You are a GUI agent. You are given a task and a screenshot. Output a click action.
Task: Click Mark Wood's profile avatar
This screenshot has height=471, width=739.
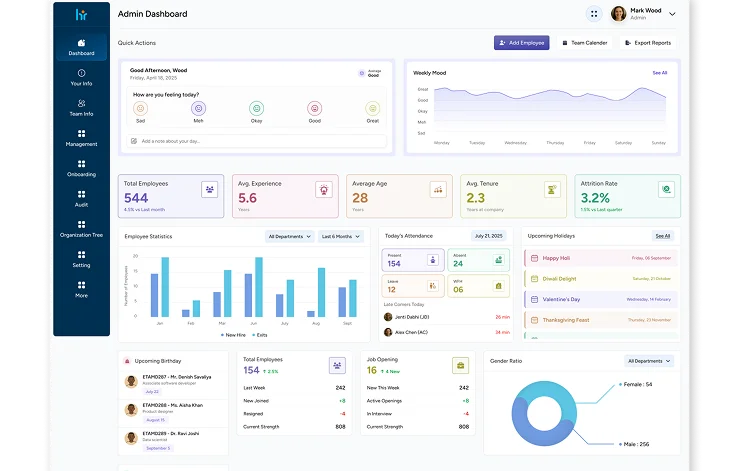point(618,14)
